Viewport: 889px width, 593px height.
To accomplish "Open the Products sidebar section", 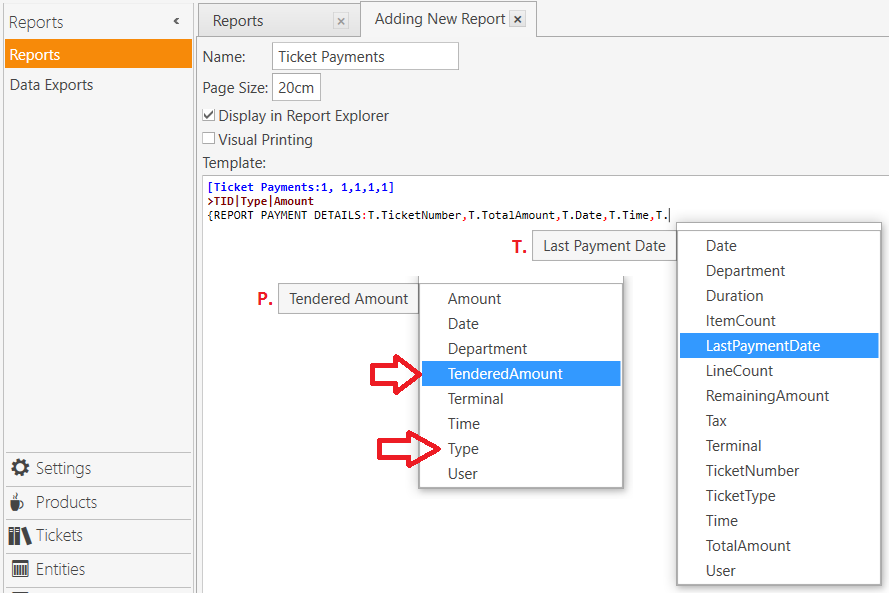I will [99, 502].
